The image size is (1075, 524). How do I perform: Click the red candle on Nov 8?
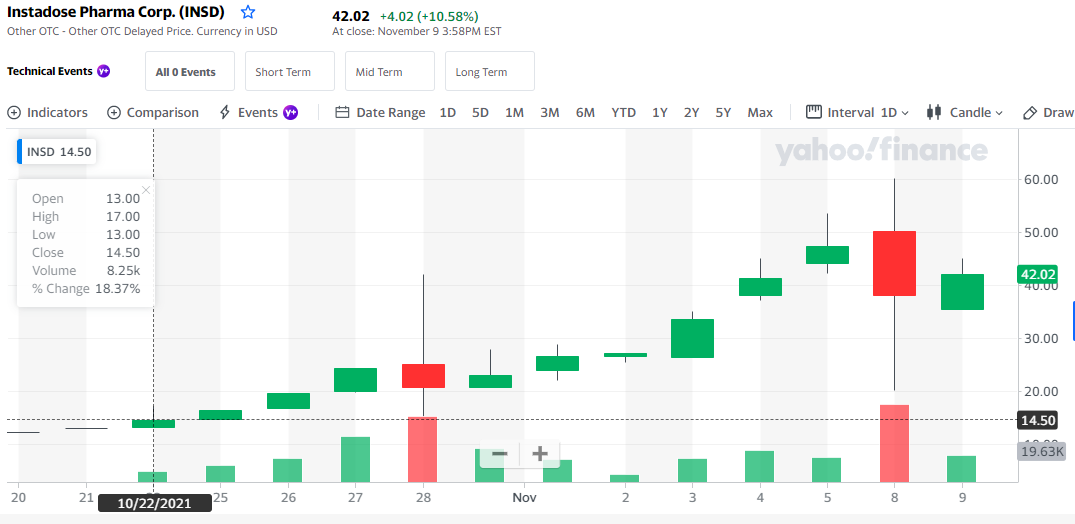894,263
